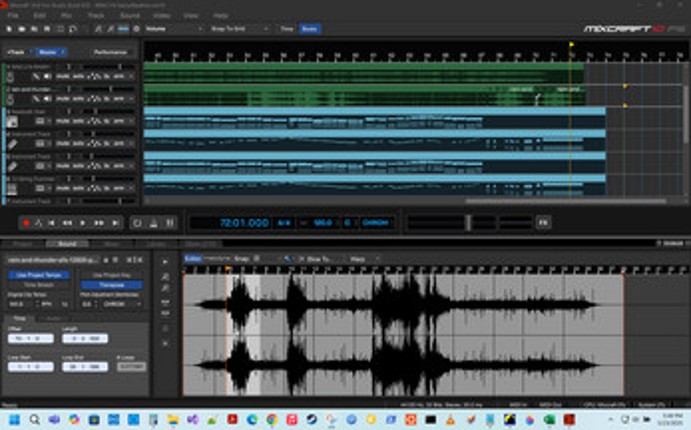The image size is (691, 430).
Task: Adjust the master volume slider
Action: coord(466,222)
